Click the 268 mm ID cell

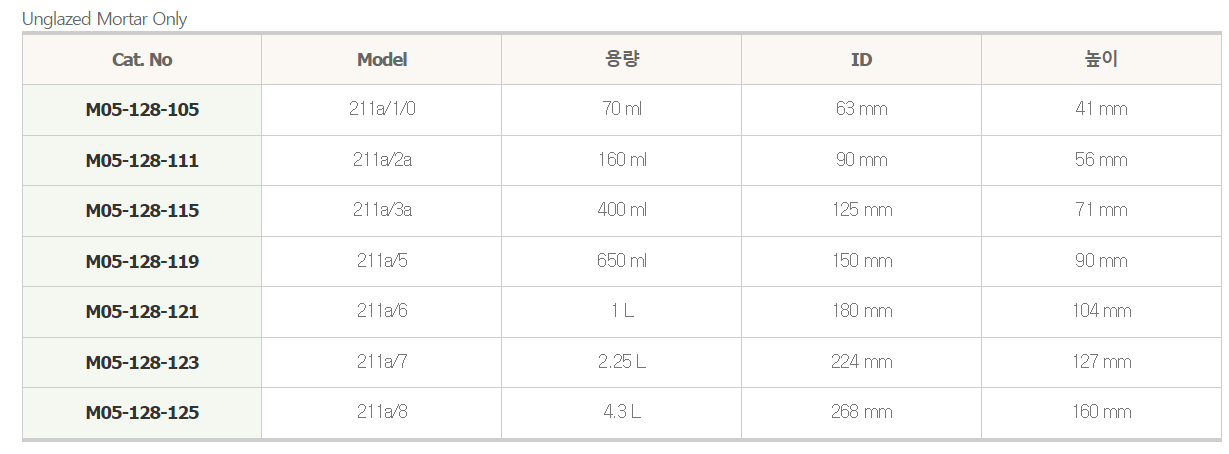point(862,413)
